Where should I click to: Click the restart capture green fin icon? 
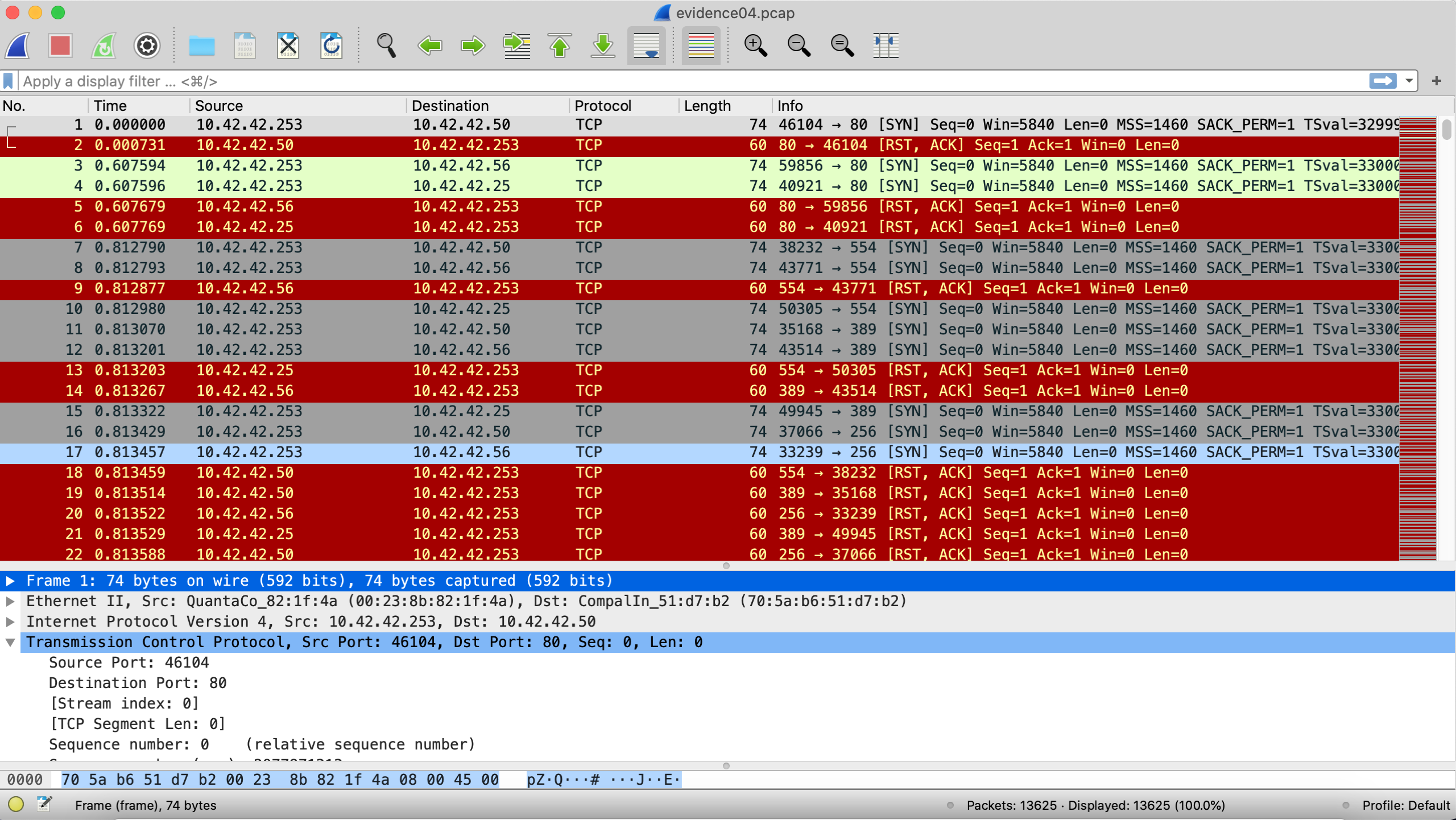[x=104, y=45]
